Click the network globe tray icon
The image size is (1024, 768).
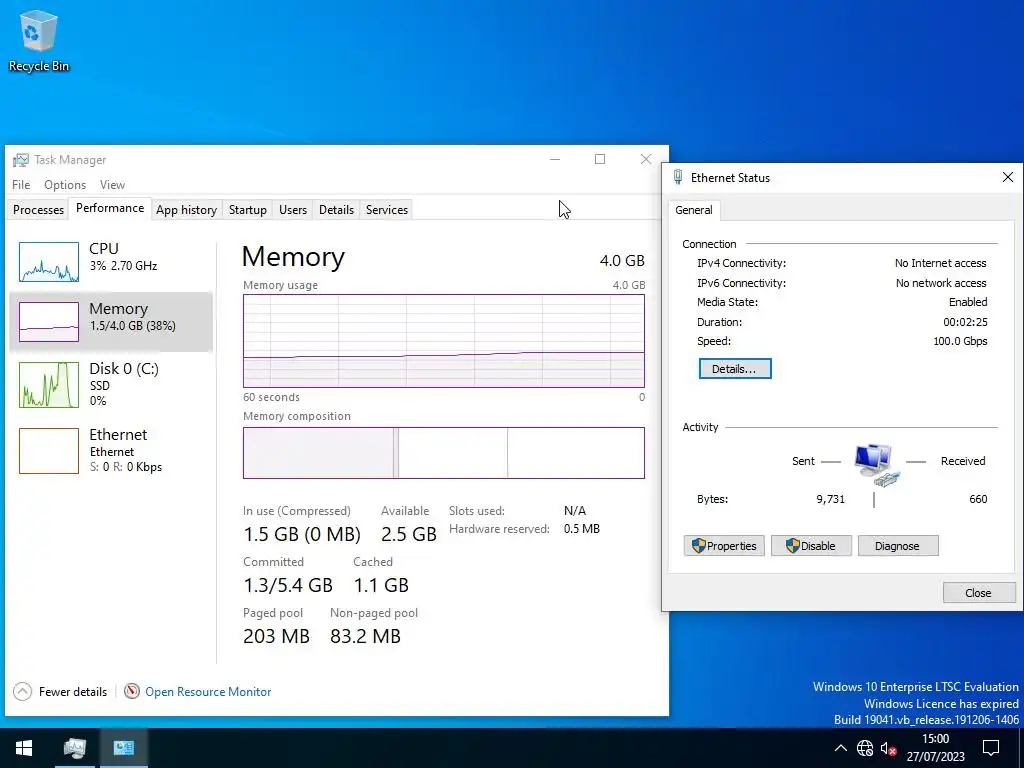coord(865,748)
